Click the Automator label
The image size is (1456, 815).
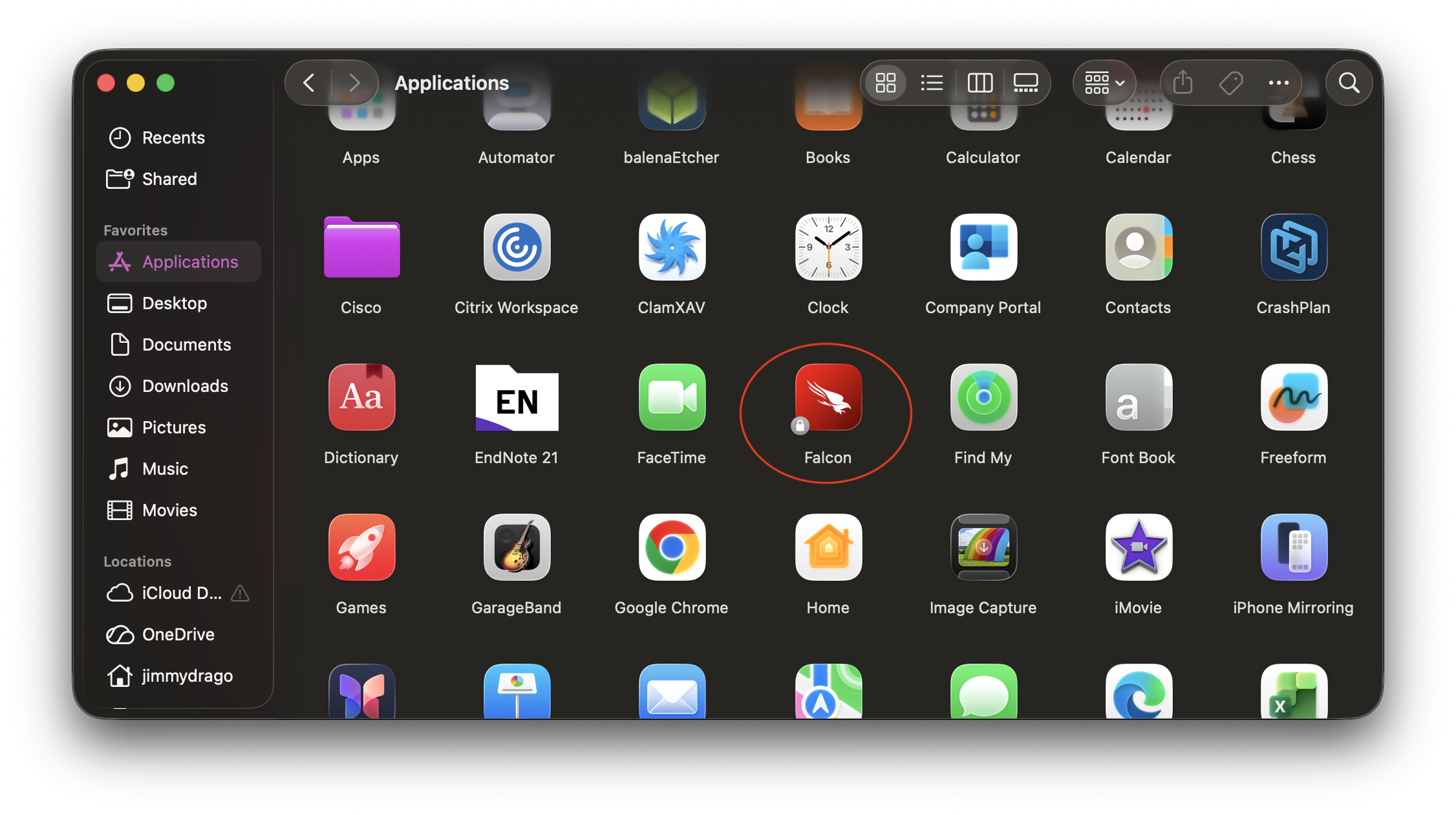coord(516,158)
